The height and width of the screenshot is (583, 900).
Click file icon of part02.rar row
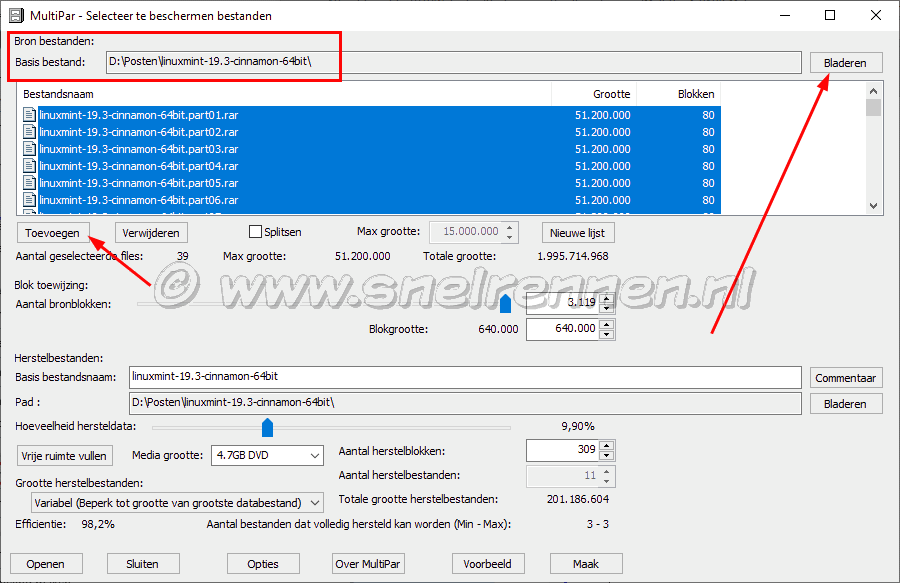tap(29, 131)
